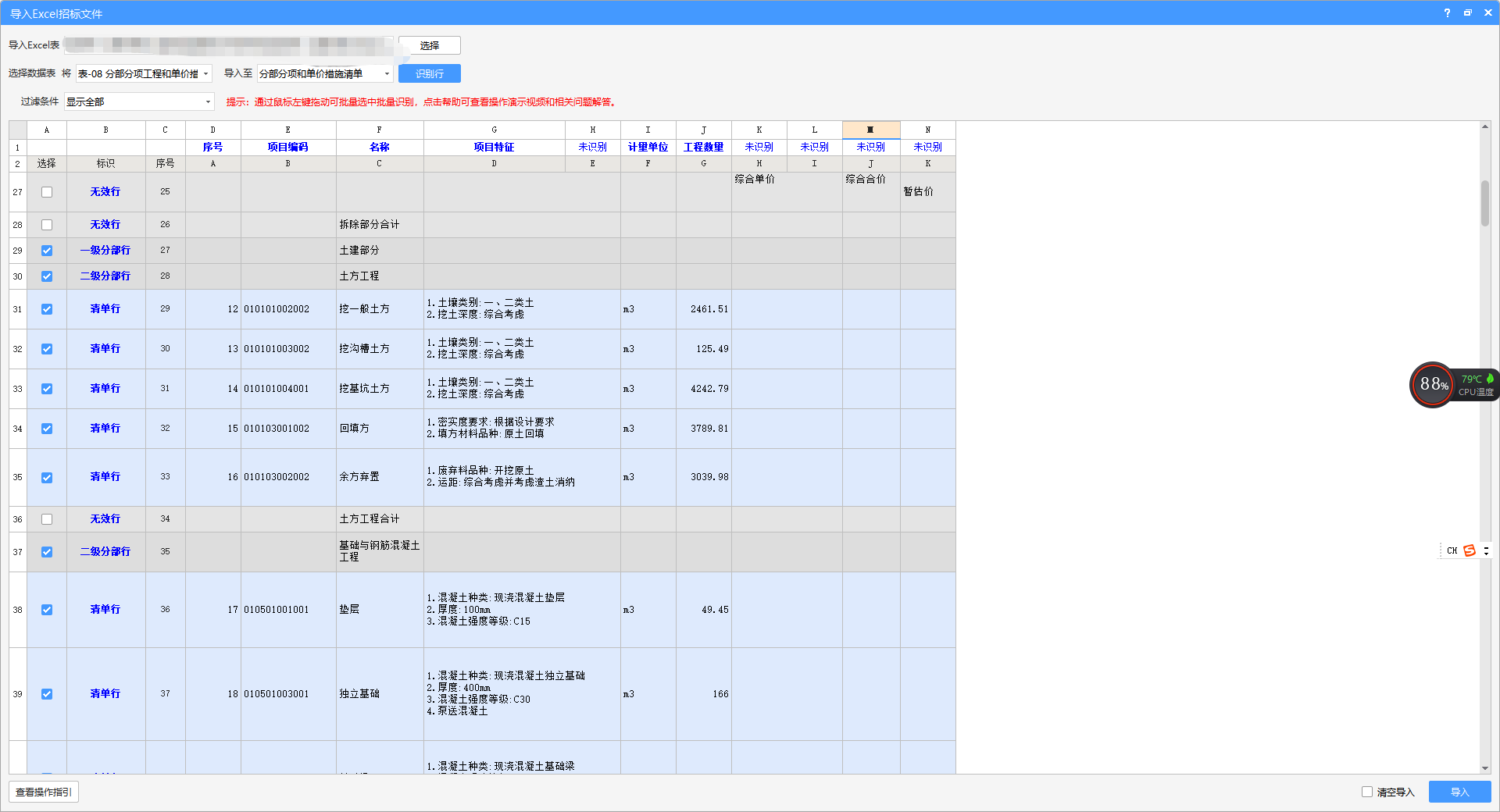Click the quantity cell 2461.51
This screenshot has height=812, width=1500.
coord(704,309)
